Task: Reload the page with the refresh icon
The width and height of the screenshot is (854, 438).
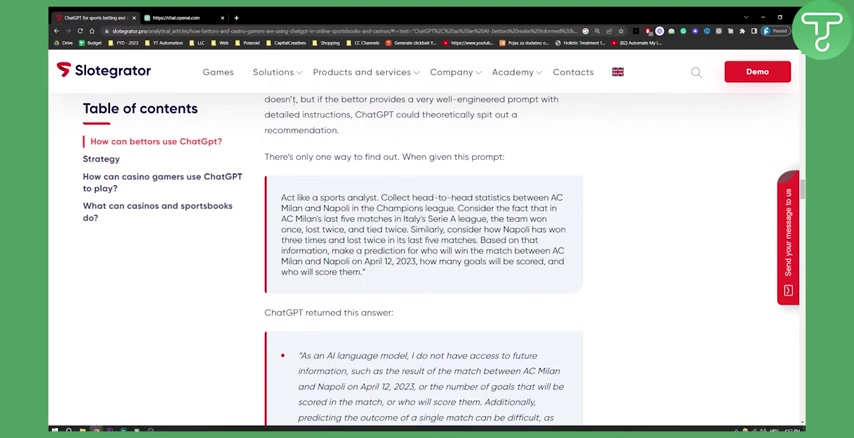Action: tap(80, 31)
